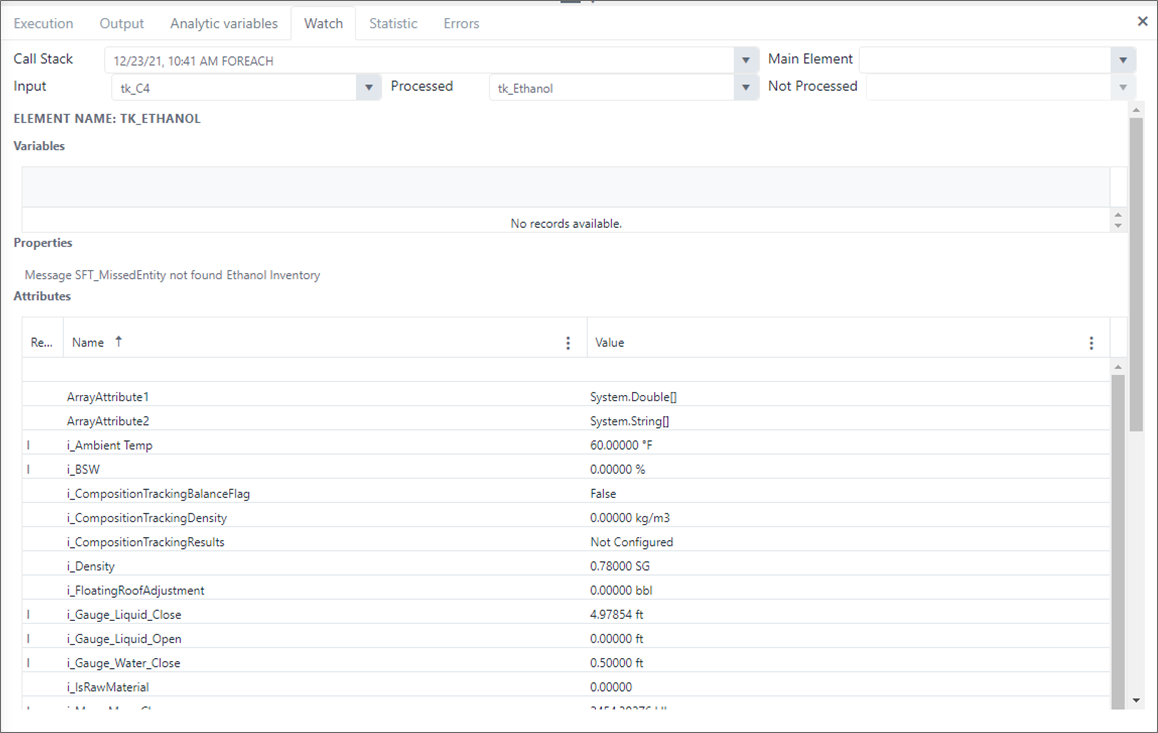The width and height of the screenshot is (1158, 733).
Task: Open the Value column options menu
Action: coord(1091,343)
